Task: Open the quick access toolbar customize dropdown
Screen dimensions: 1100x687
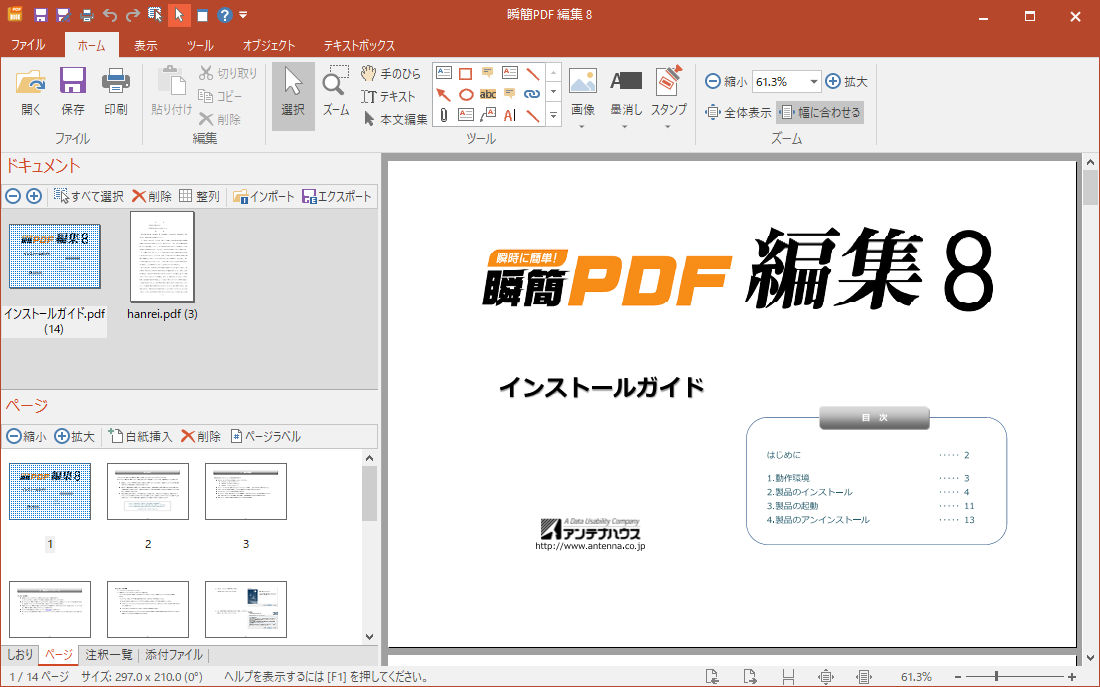Action: click(243, 15)
